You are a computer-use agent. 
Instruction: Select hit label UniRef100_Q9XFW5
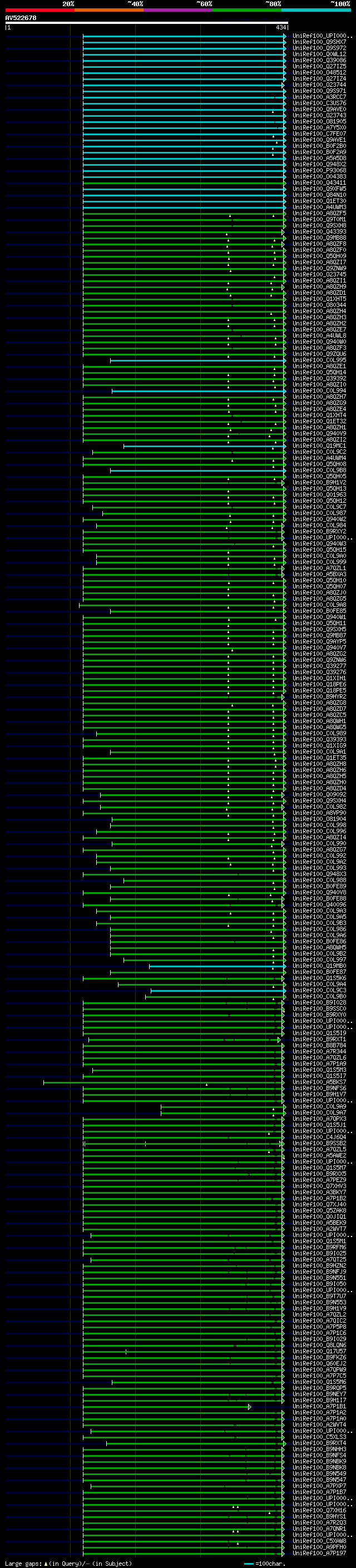tap(319, 189)
